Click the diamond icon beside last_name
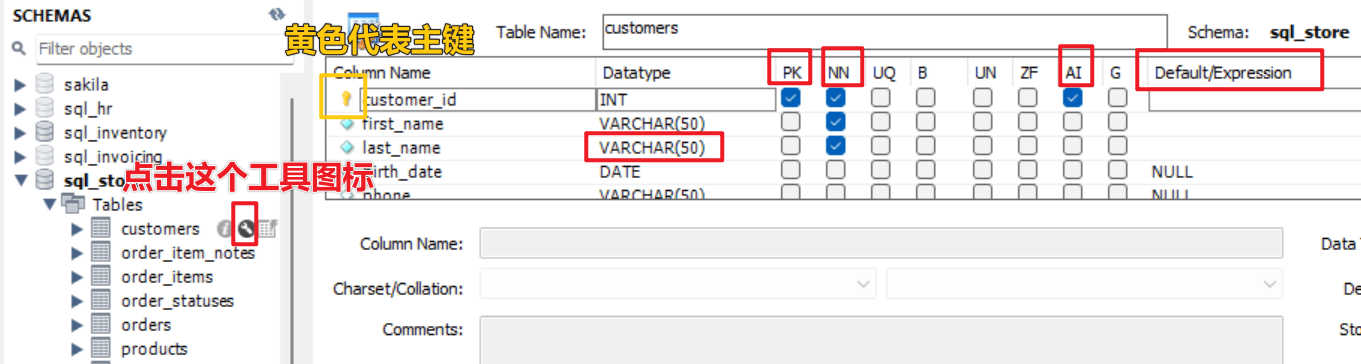Image resolution: width=1361 pixels, height=364 pixels. coord(346,148)
